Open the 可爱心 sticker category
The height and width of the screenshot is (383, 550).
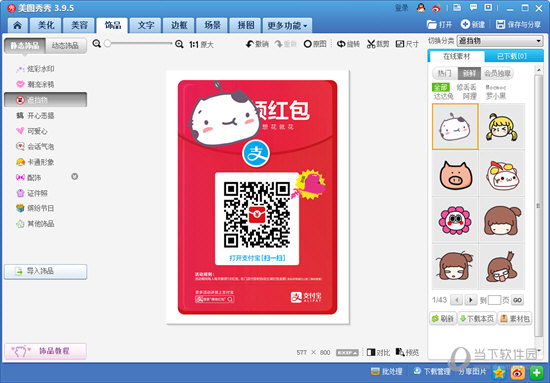click(x=32, y=131)
